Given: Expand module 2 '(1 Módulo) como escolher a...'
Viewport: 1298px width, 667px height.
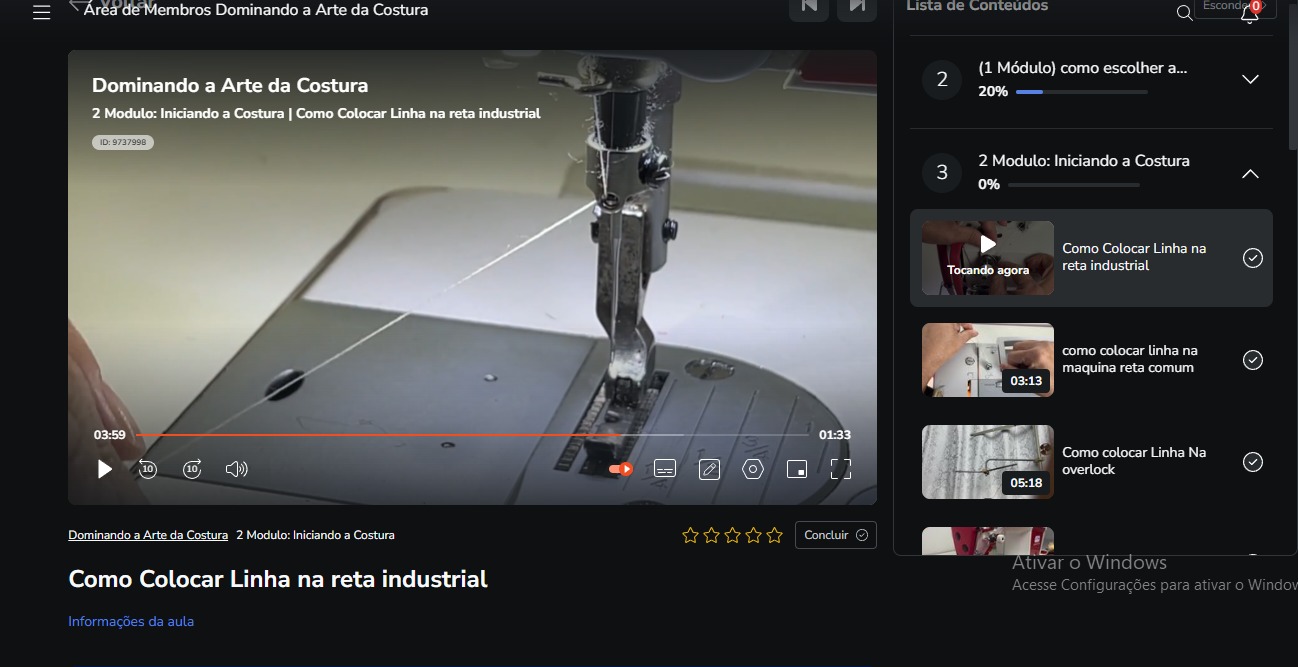Looking at the screenshot, I should [1250, 79].
